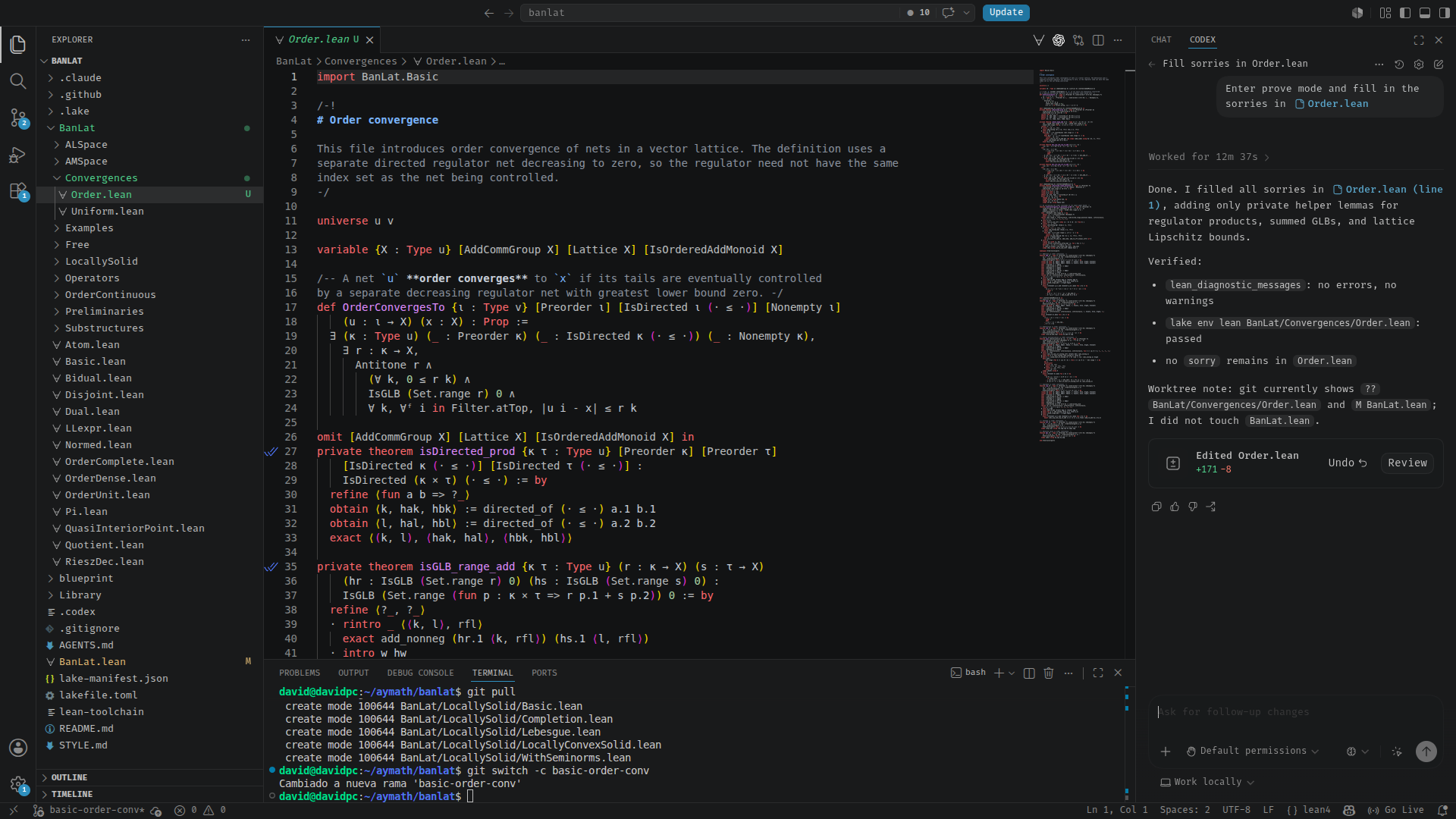Expand Worked for 12m 37s details
This screenshot has height=819, width=1456.
point(1209,157)
